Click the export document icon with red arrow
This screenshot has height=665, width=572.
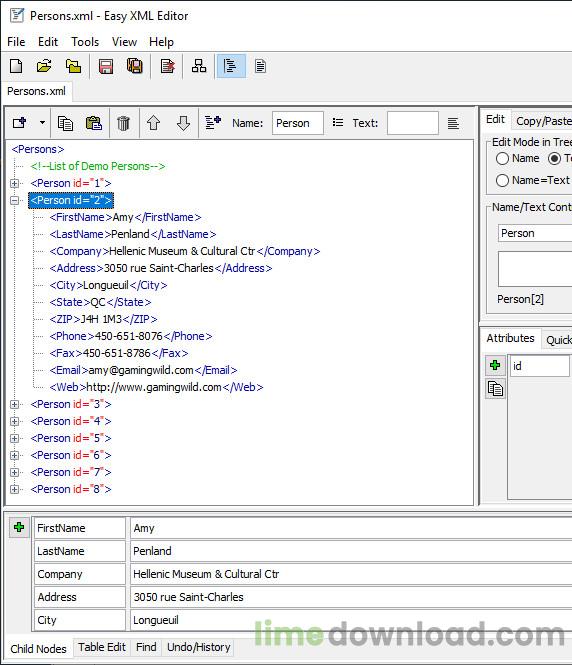click(167, 66)
